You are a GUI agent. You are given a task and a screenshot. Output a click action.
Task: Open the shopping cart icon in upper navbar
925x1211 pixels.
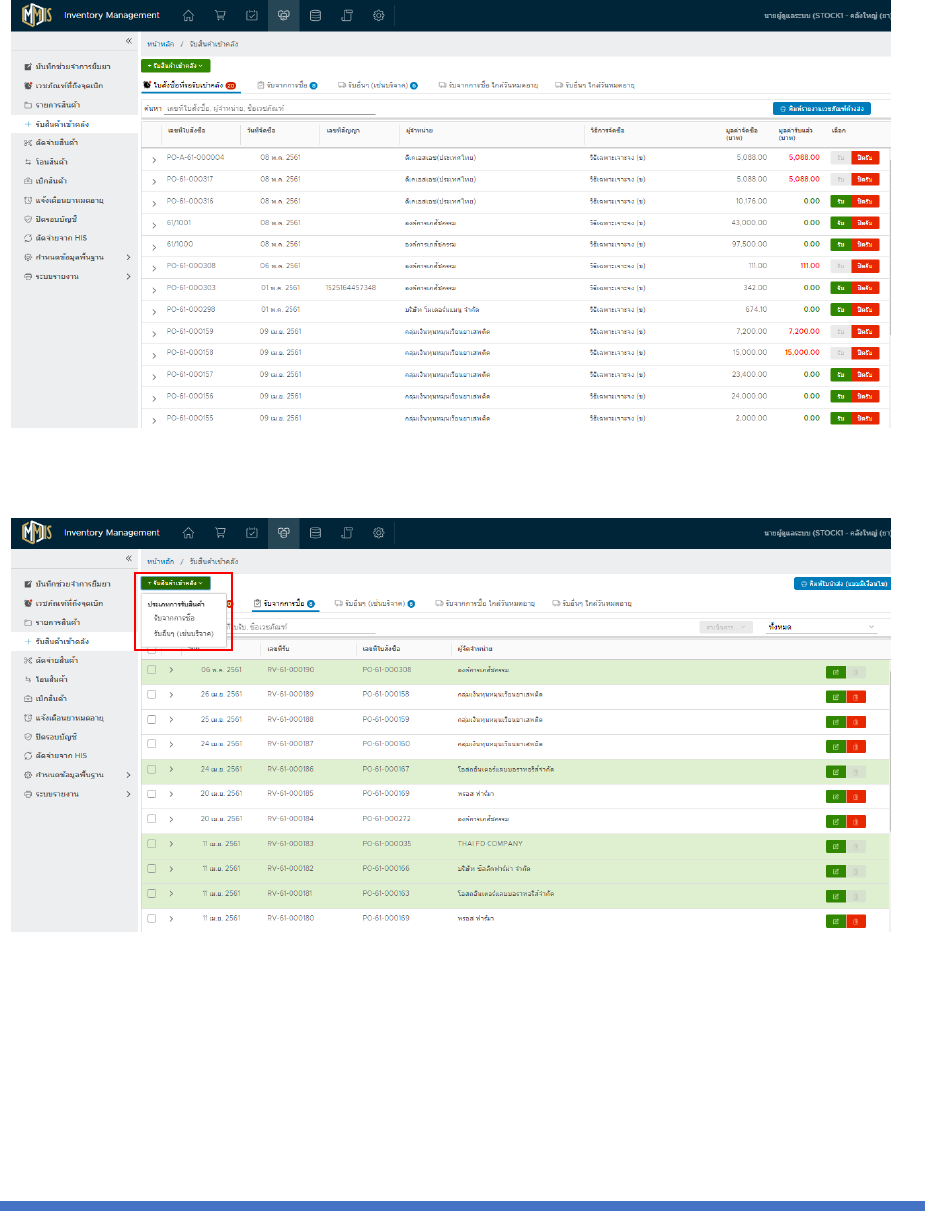click(220, 15)
